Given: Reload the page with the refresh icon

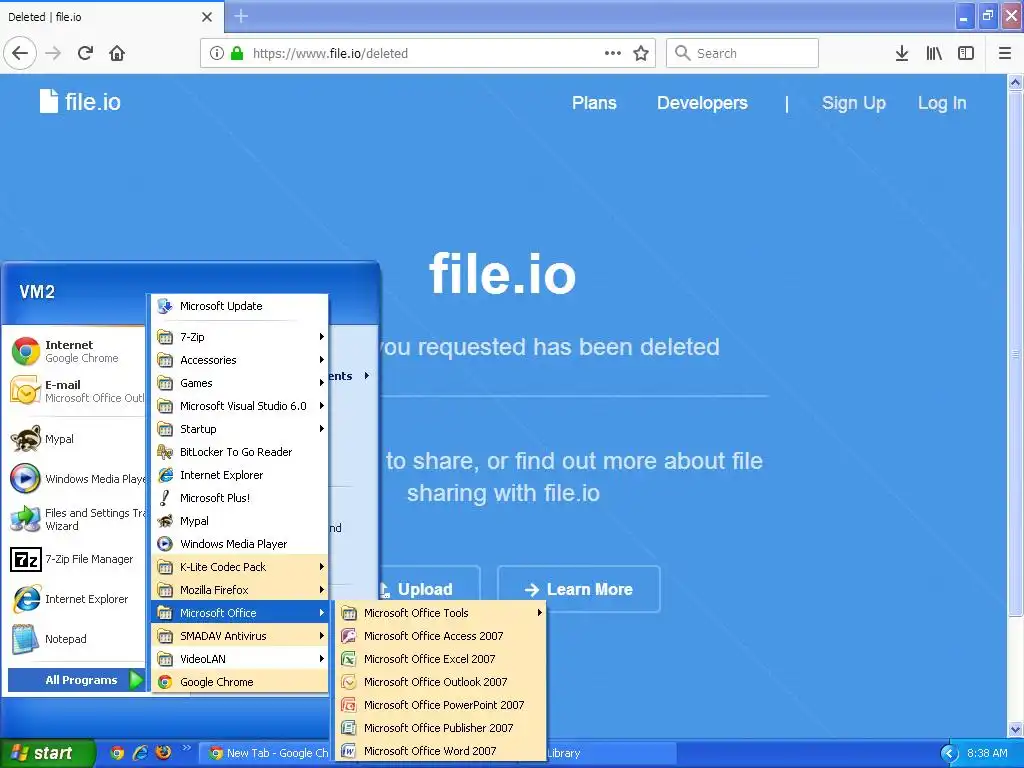Looking at the screenshot, I should [85, 53].
